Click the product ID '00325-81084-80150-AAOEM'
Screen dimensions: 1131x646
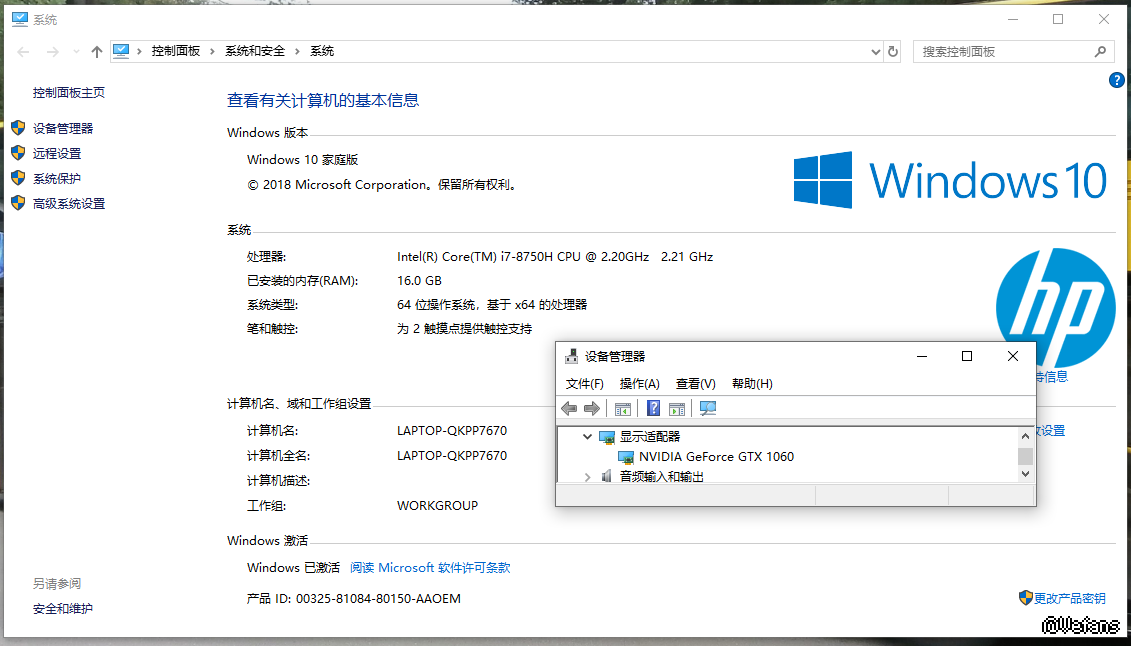click(x=378, y=598)
